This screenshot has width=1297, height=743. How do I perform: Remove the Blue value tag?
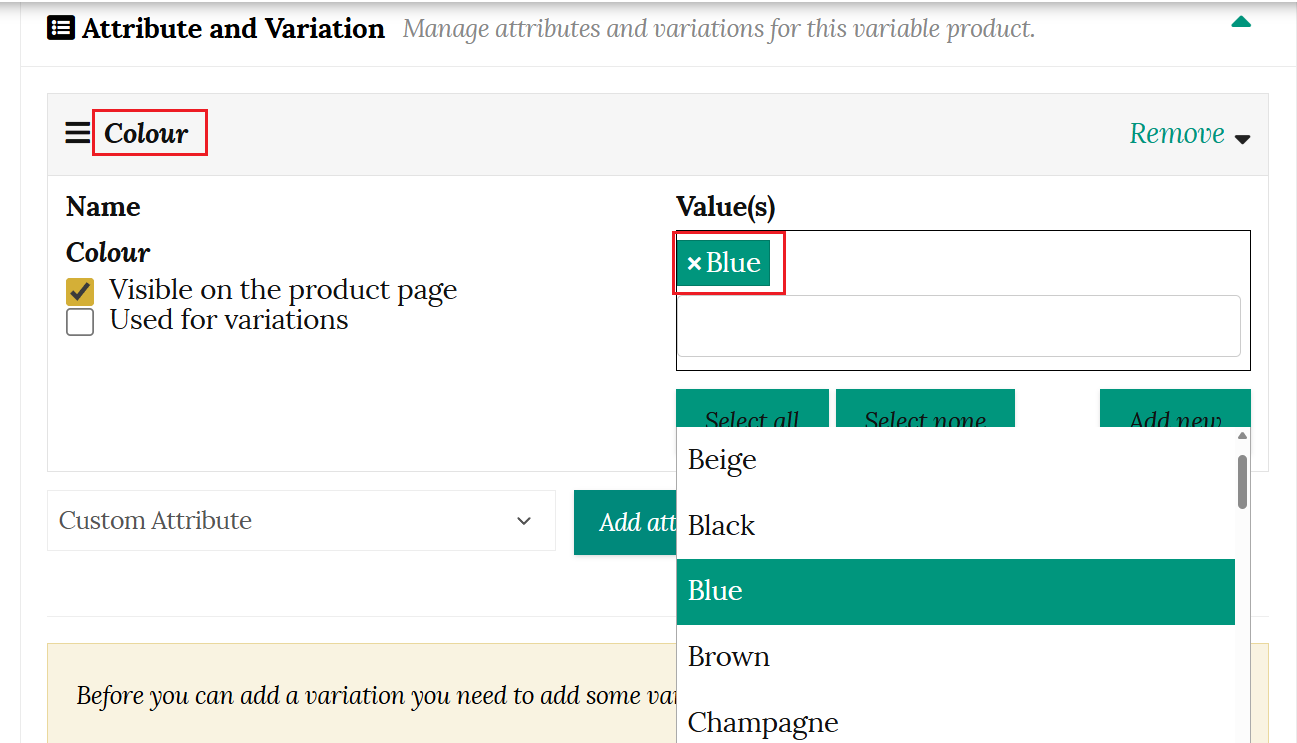pos(694,263)
